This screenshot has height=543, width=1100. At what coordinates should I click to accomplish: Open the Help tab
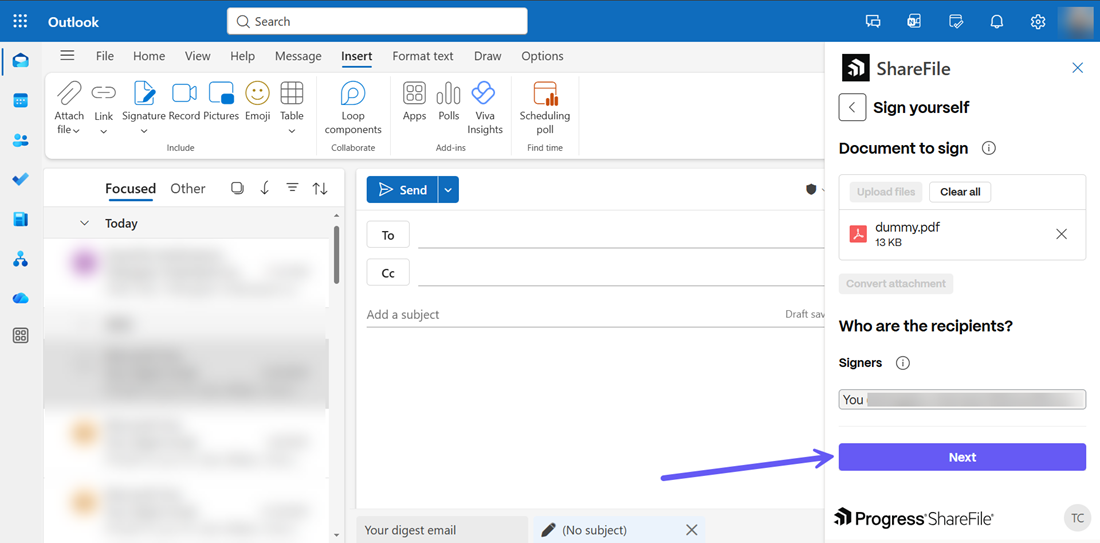[x=243, y=56]
